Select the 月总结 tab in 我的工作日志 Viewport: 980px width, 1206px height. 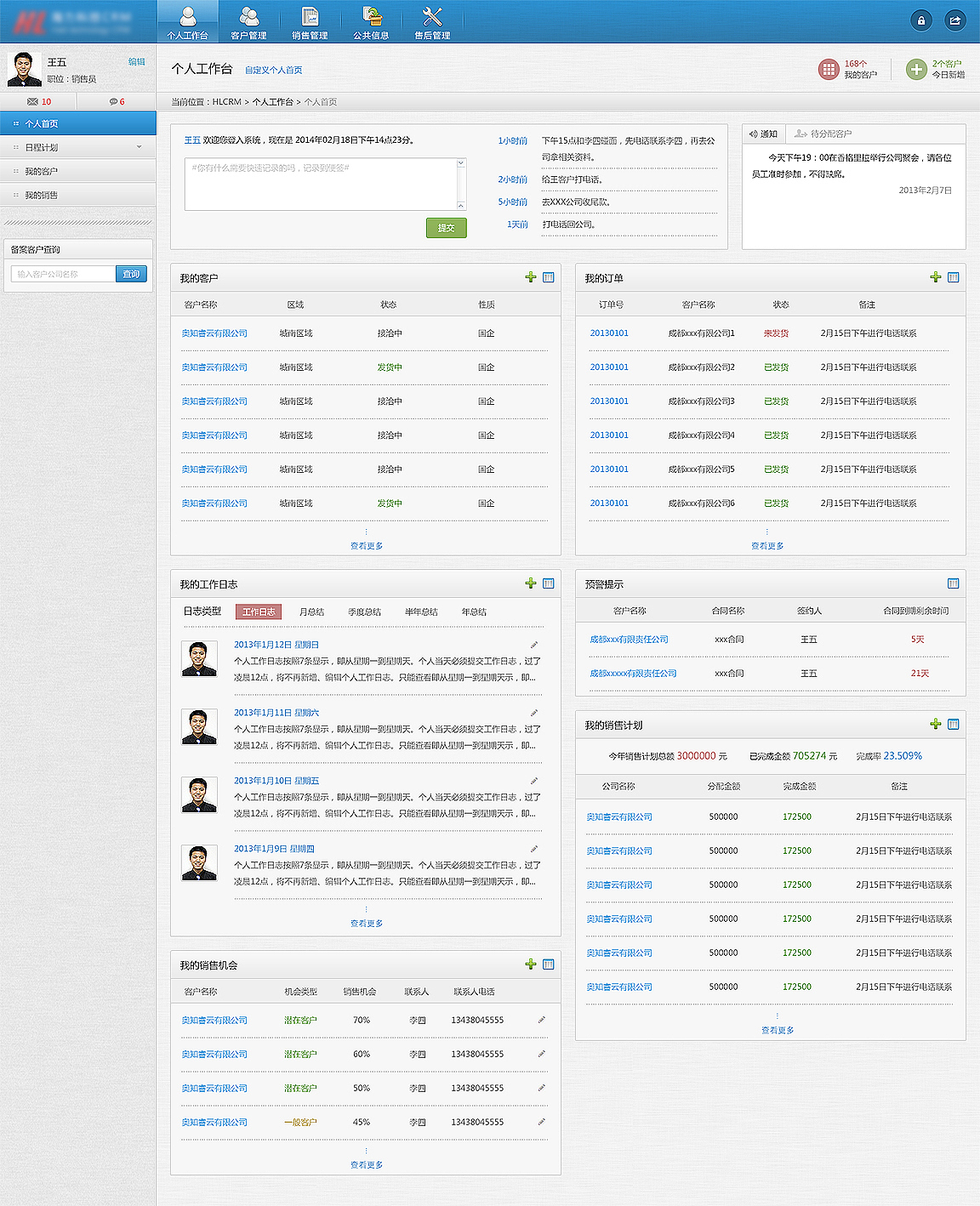coord(311,612)
